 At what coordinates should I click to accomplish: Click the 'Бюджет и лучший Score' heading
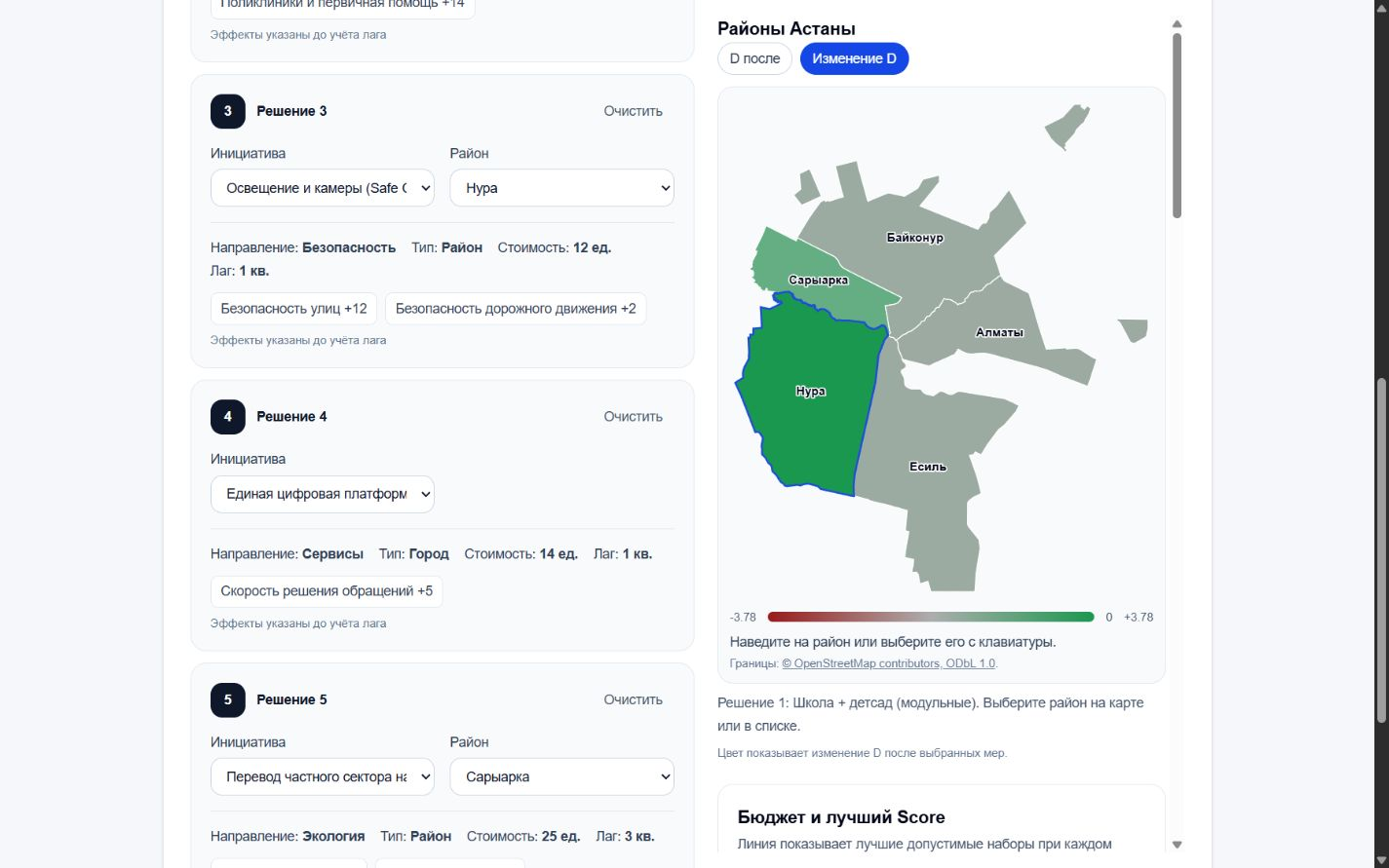841,817
